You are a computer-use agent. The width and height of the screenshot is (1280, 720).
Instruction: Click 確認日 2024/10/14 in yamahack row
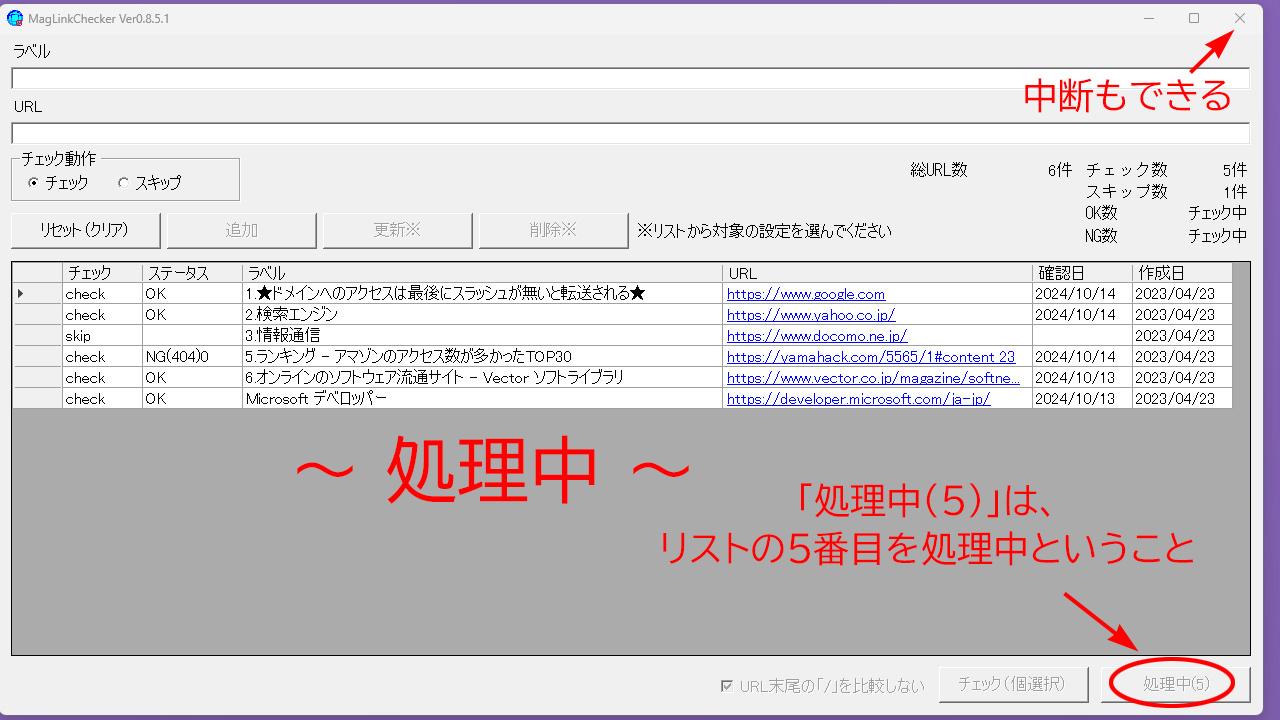(1082, 357)
